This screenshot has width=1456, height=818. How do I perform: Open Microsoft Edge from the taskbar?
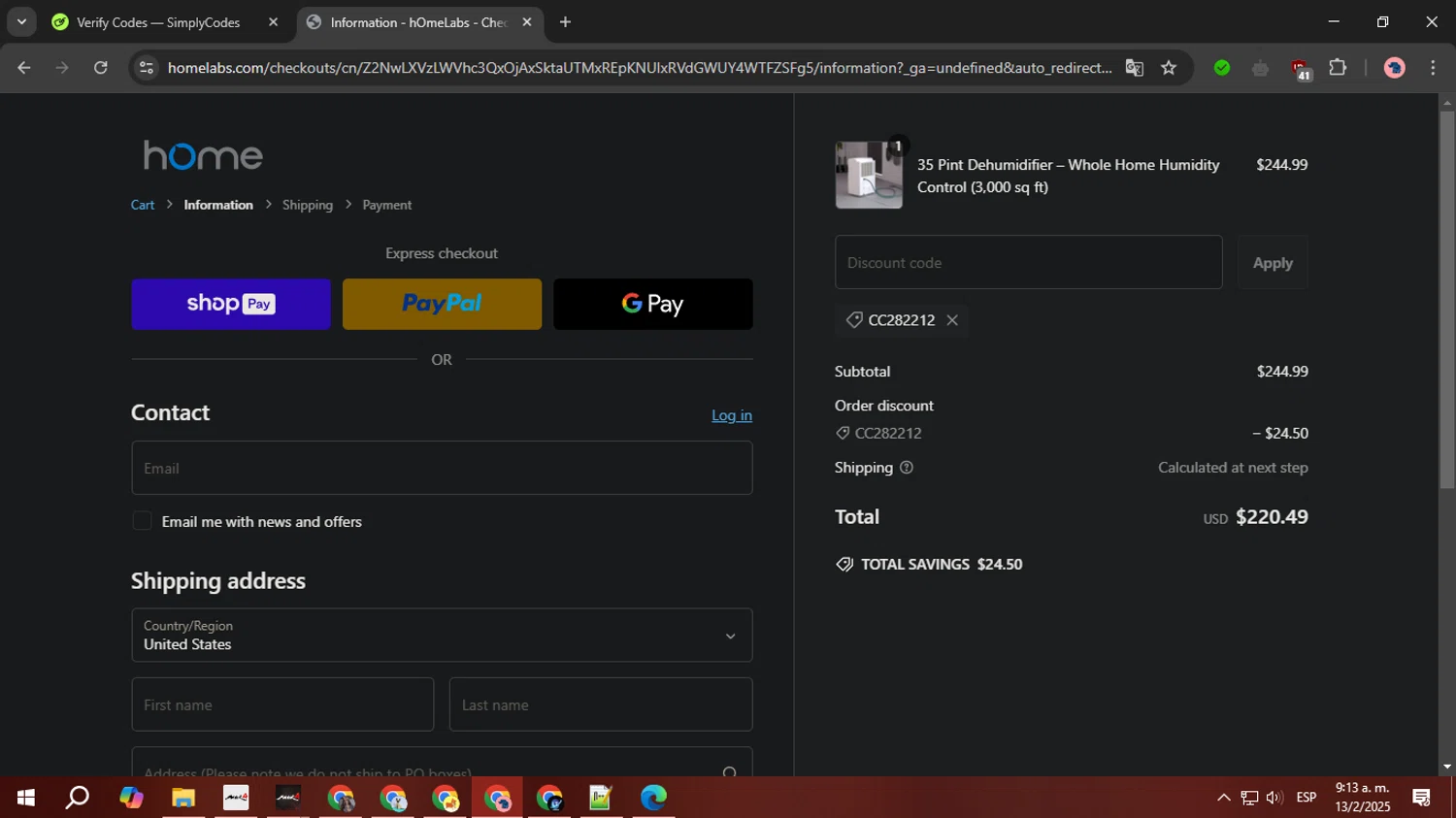(x=654, y=798)
